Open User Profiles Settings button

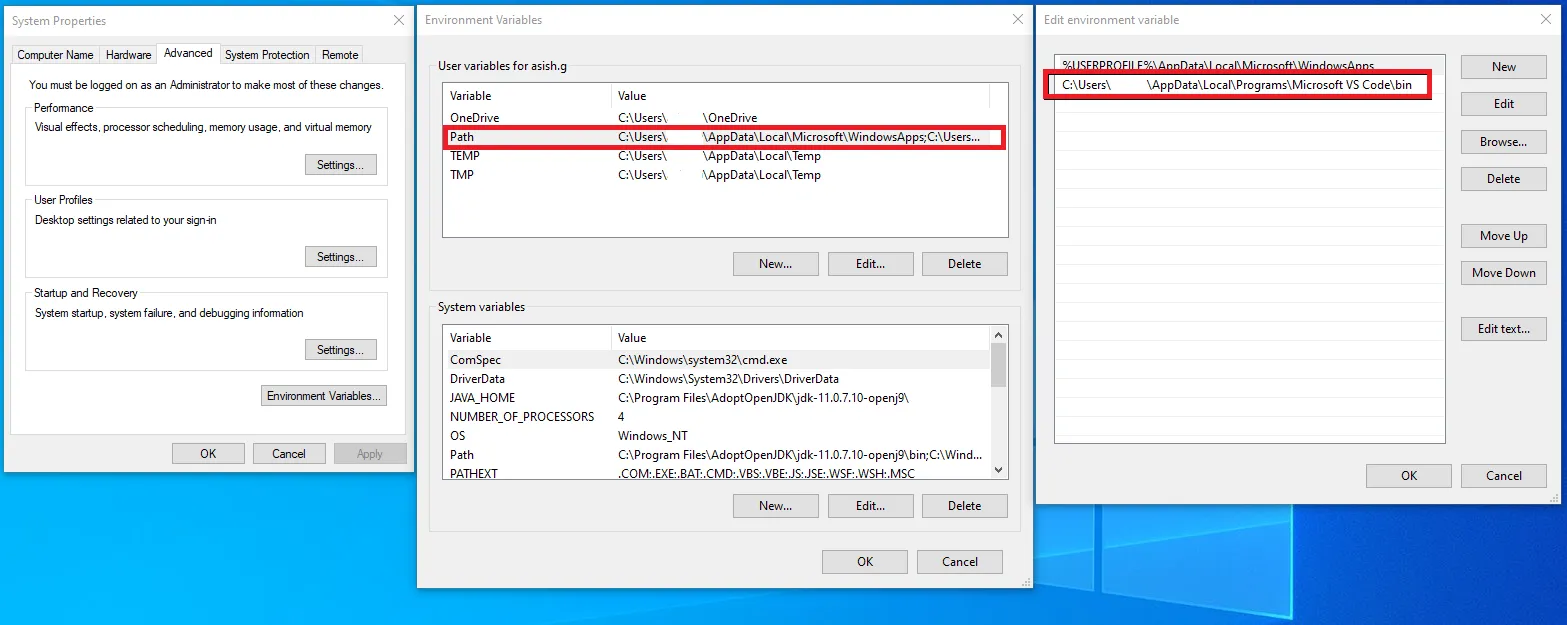(x=341, y=257)
